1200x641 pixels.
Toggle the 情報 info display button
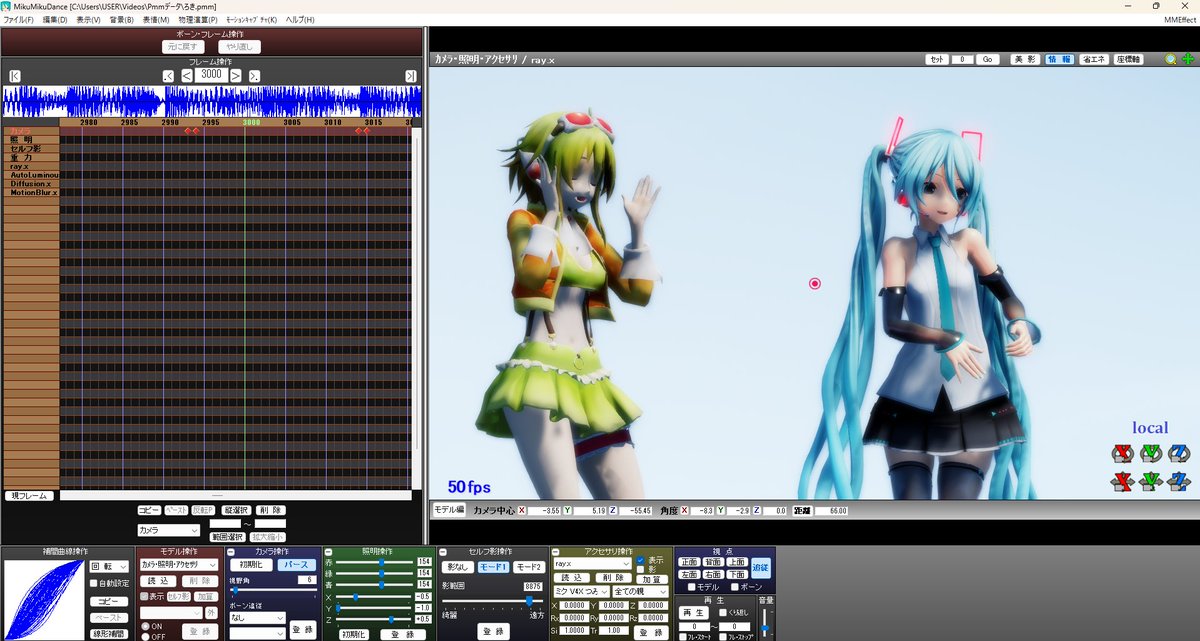tap(1059, 60)
